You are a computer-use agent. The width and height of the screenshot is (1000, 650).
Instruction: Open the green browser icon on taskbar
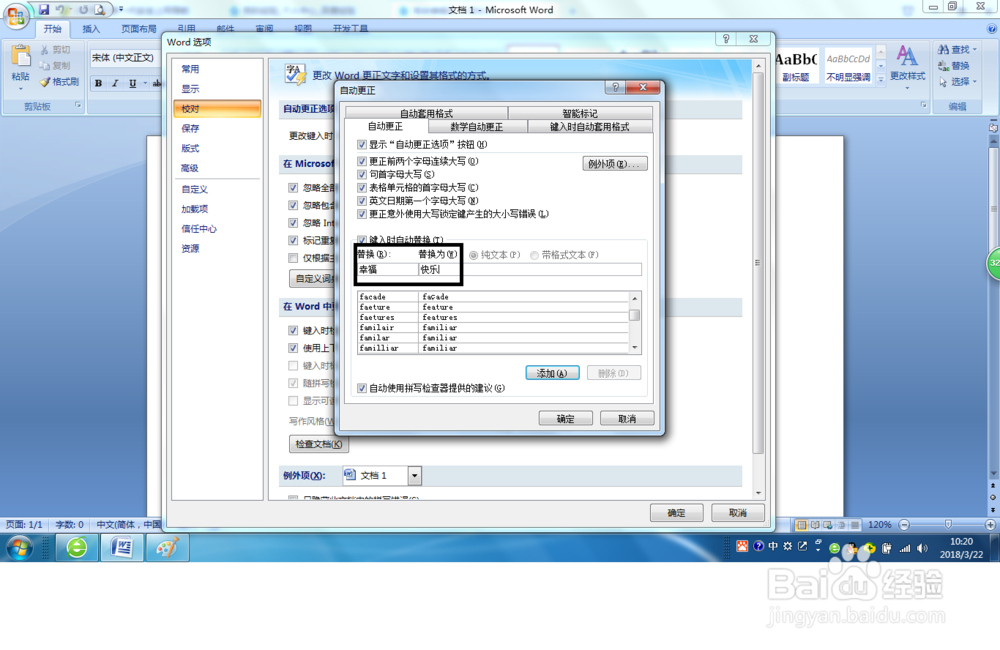(77, 548)
